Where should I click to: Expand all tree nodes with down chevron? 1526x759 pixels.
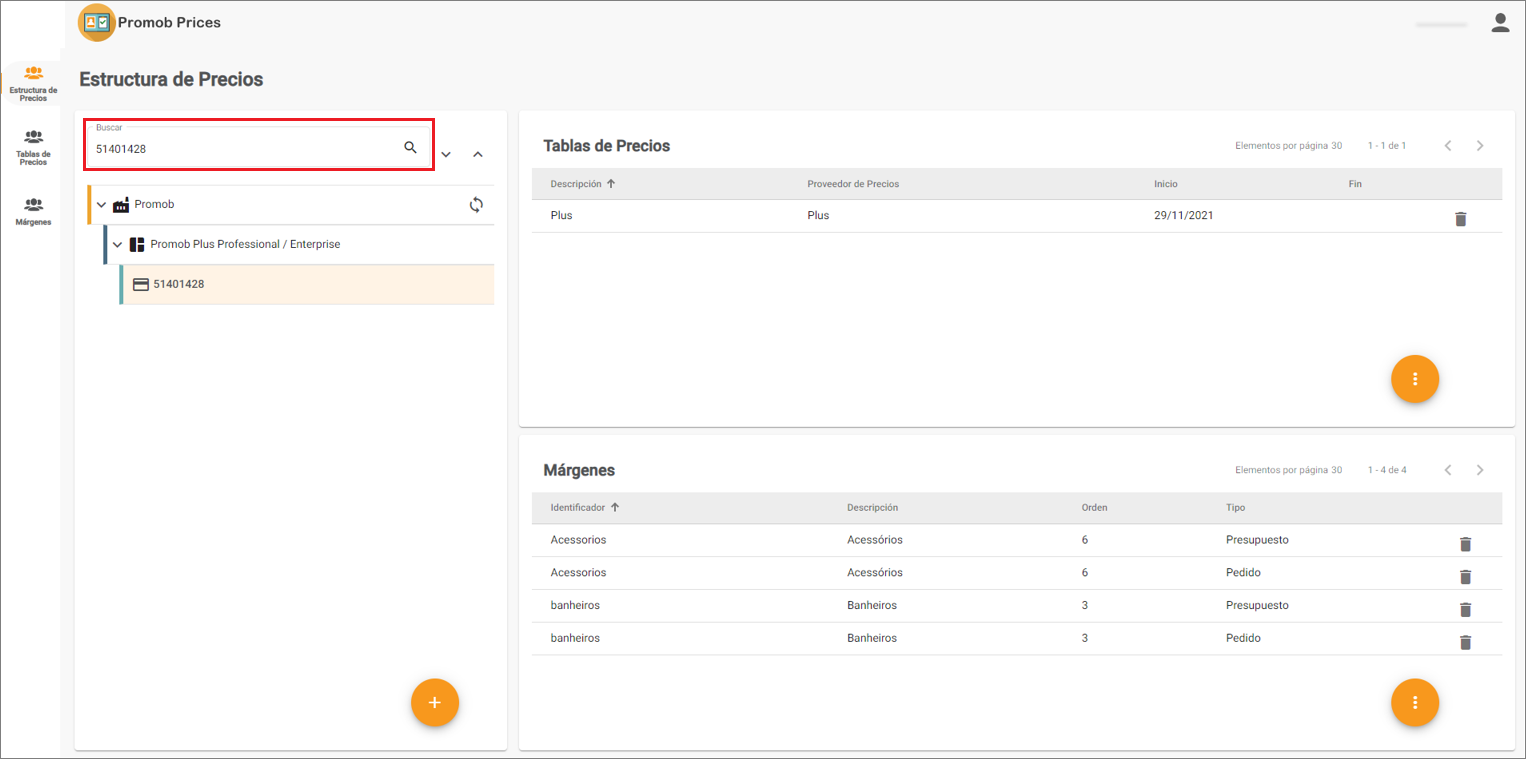[446, 154]
